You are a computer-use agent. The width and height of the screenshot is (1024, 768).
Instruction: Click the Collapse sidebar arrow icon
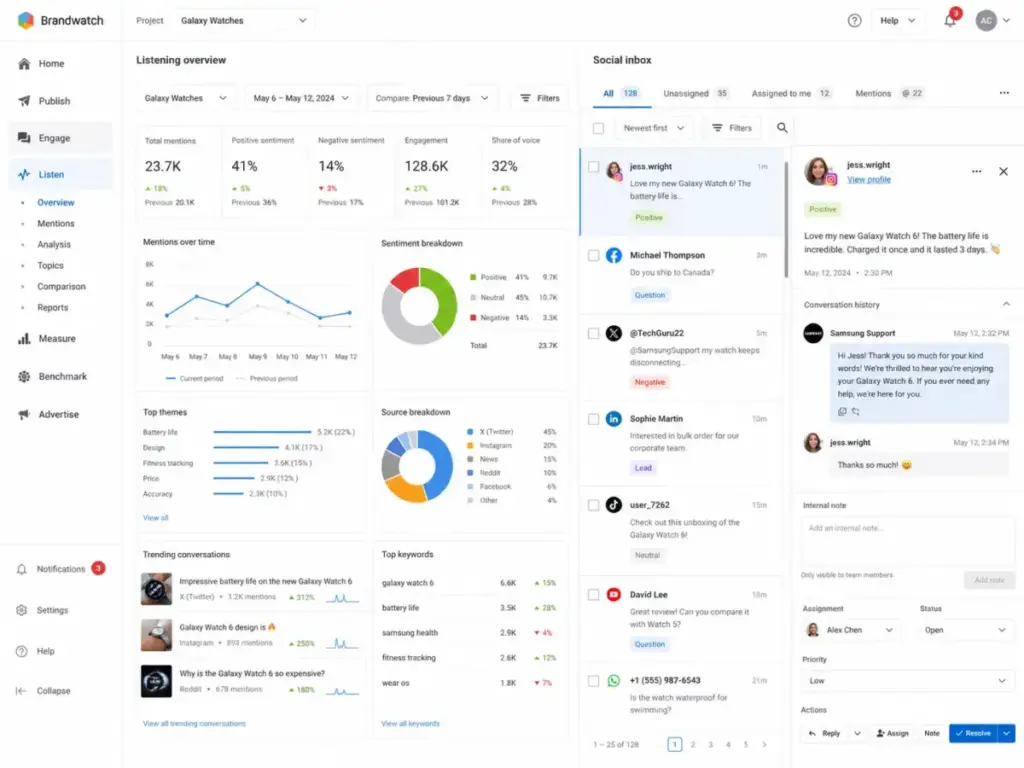click(x=22, y=690)
